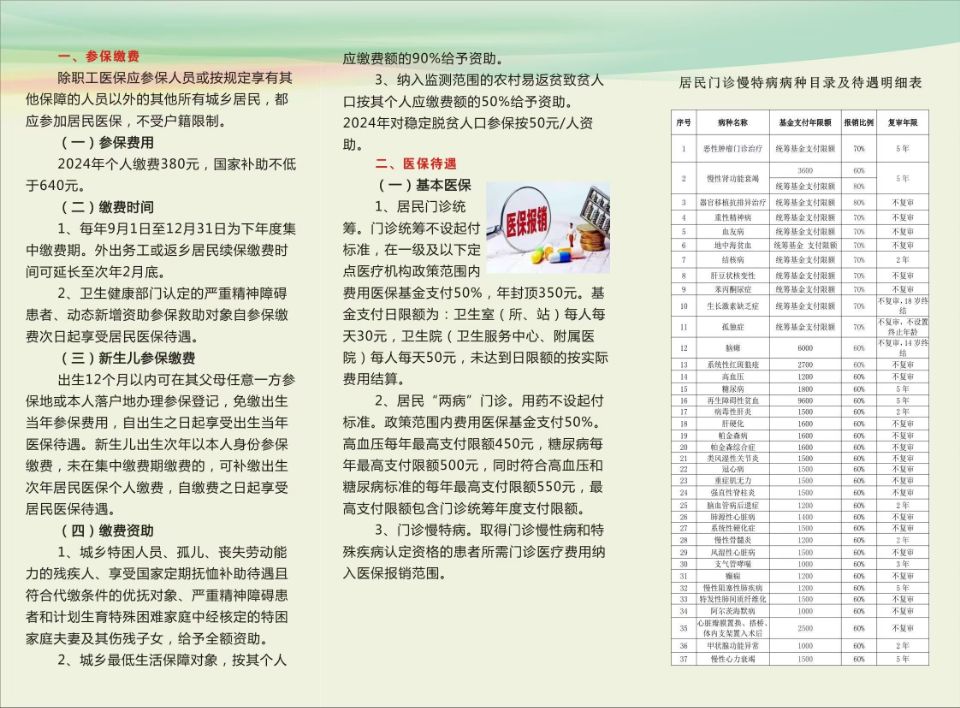Screen dimensions: 960x708
Task: Click the table cell 系统性硬化症
Action: pos(733,528)
